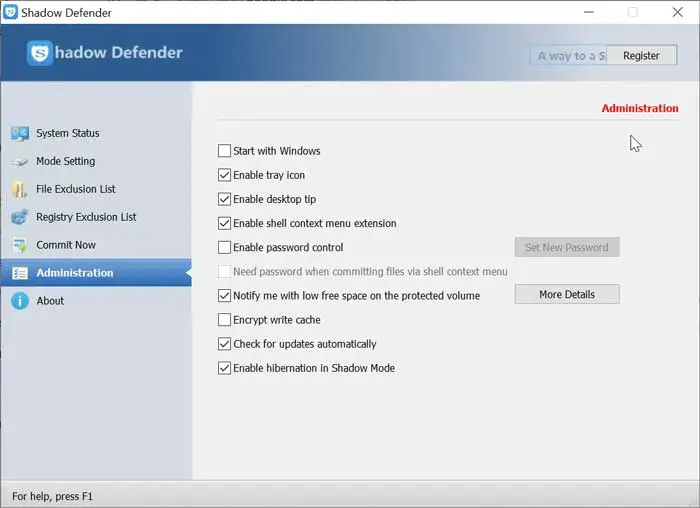Toggle Notify me with low free space
This screenshot has height=508, width=700.
coord(224,296)
